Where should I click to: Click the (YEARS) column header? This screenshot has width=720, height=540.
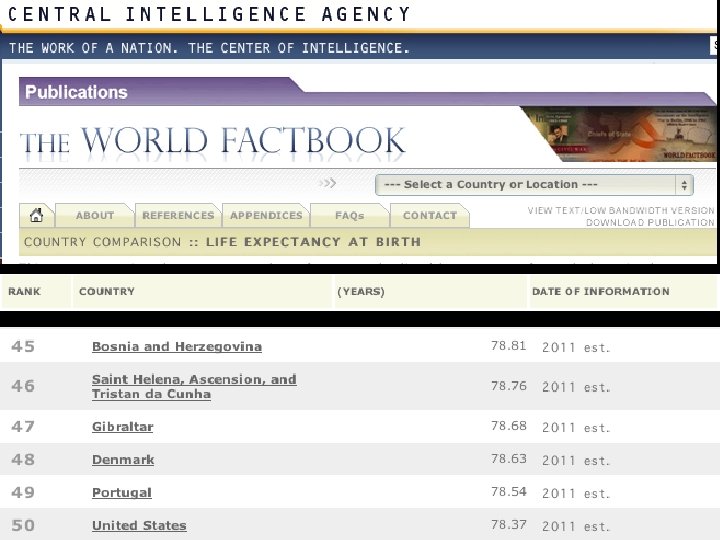coord(361,291)
